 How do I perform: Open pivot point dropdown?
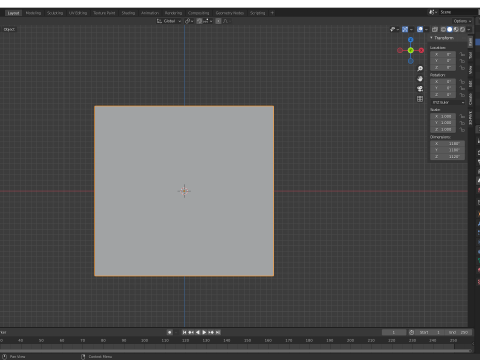(189, 21)
